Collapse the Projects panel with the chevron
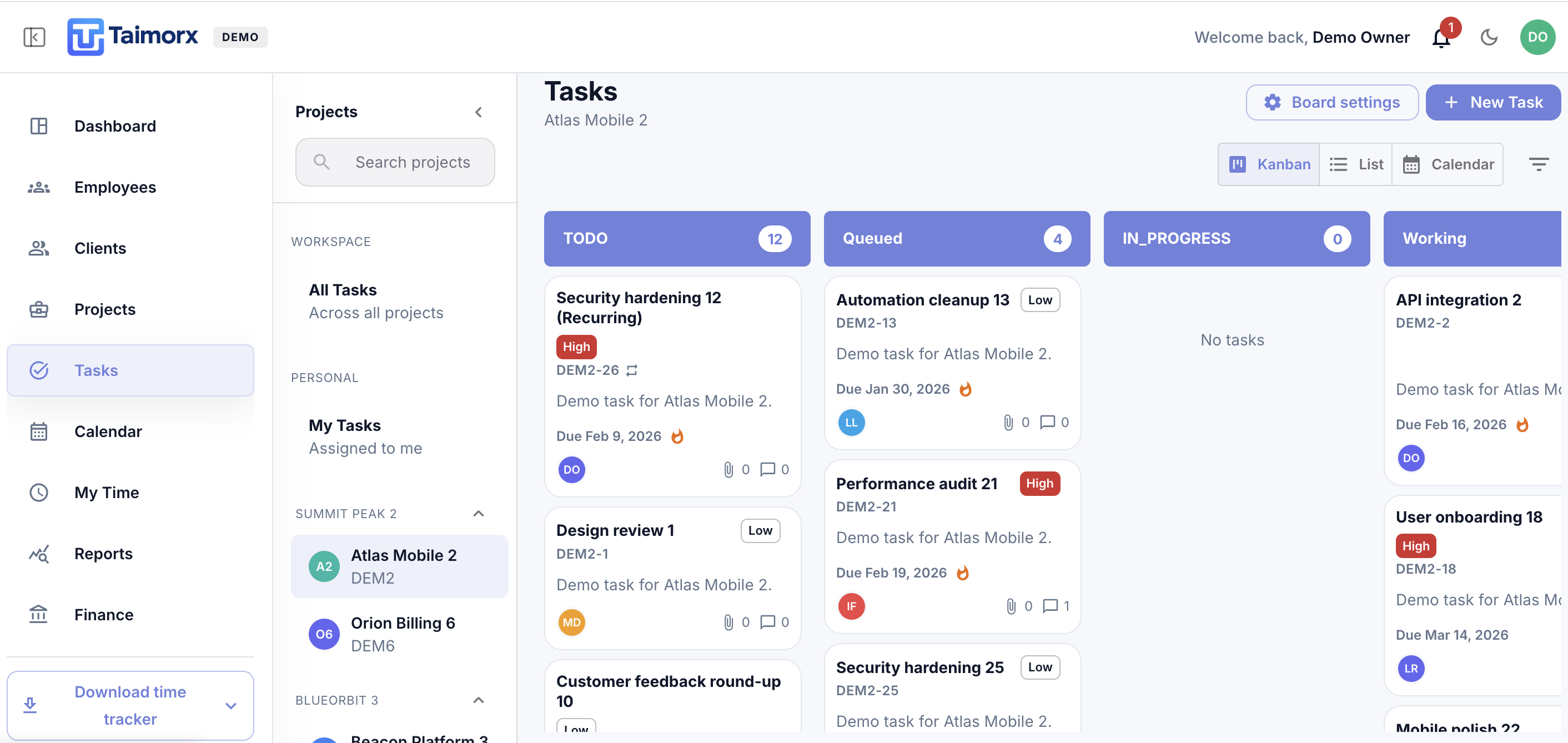1568x743 pixels. [479, 112]
